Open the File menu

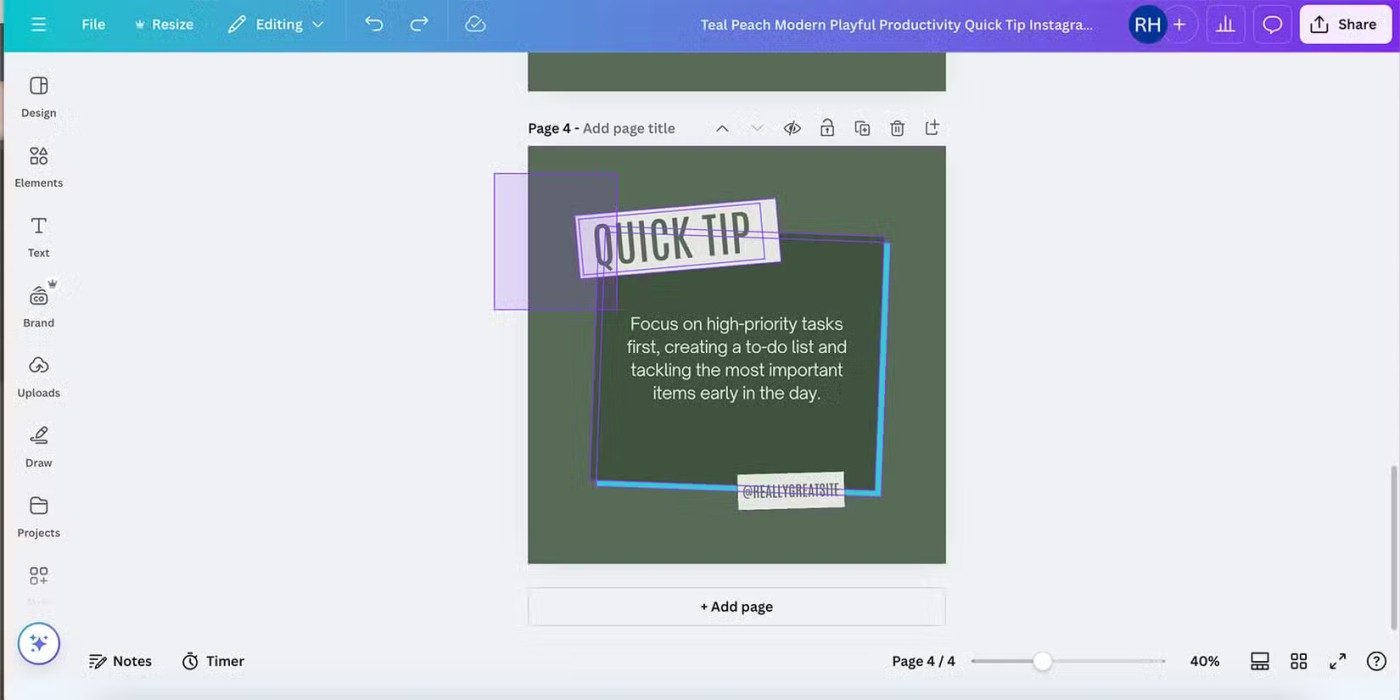[x=93, y=24]
